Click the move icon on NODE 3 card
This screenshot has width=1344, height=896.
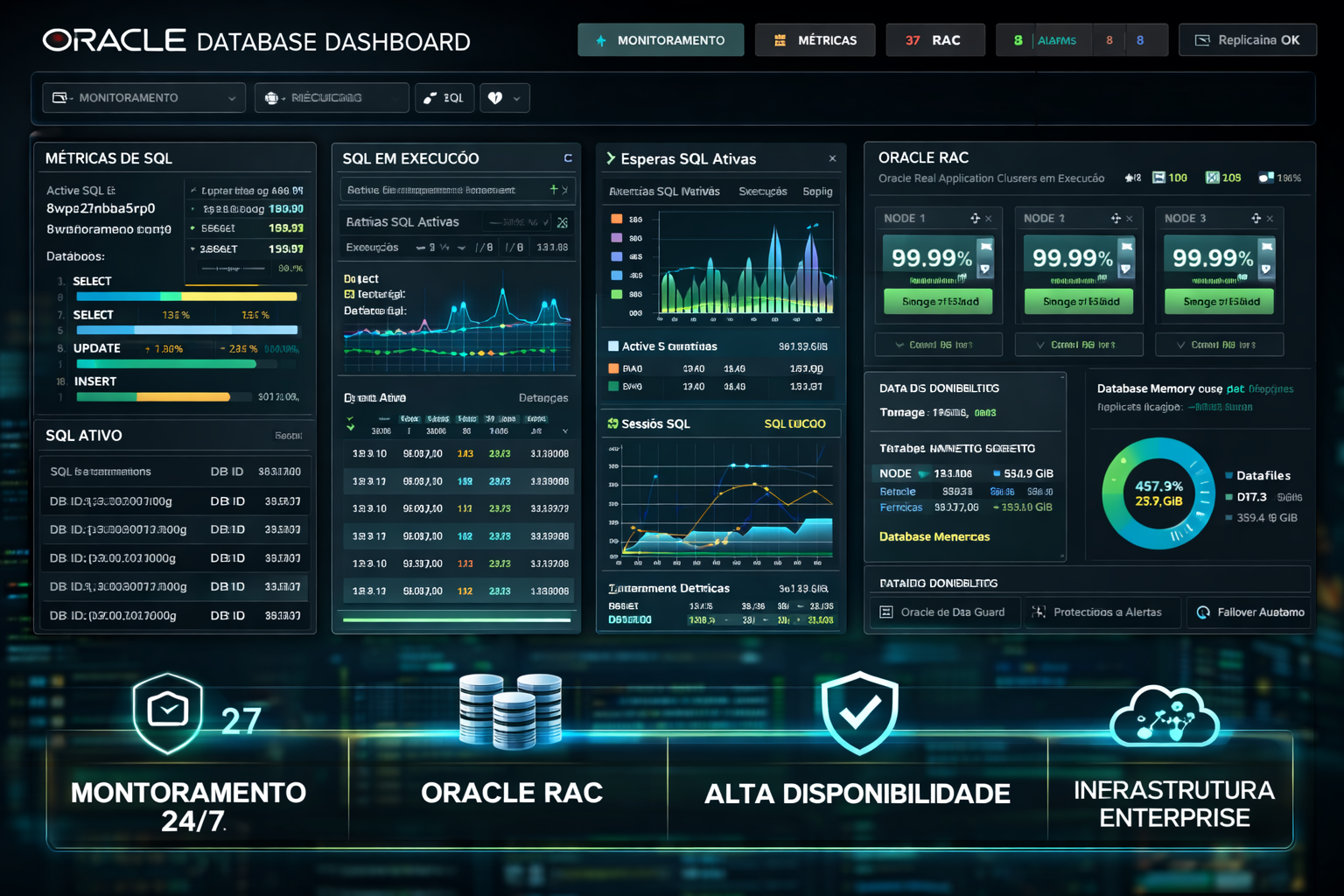(1256, 218)
